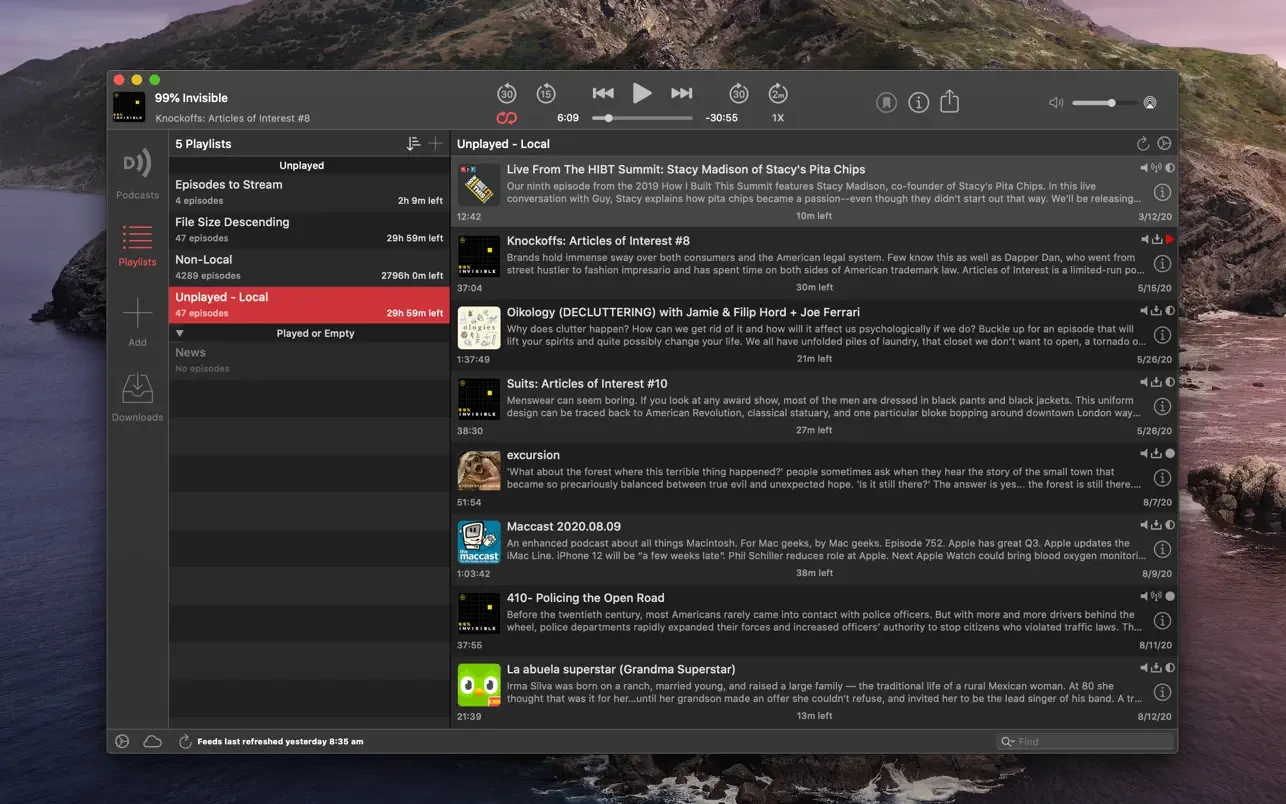Viewport: 1286px width, 804px height.
Task: Share the current episode
Action: pyautogui.click(x=950, y=102)
